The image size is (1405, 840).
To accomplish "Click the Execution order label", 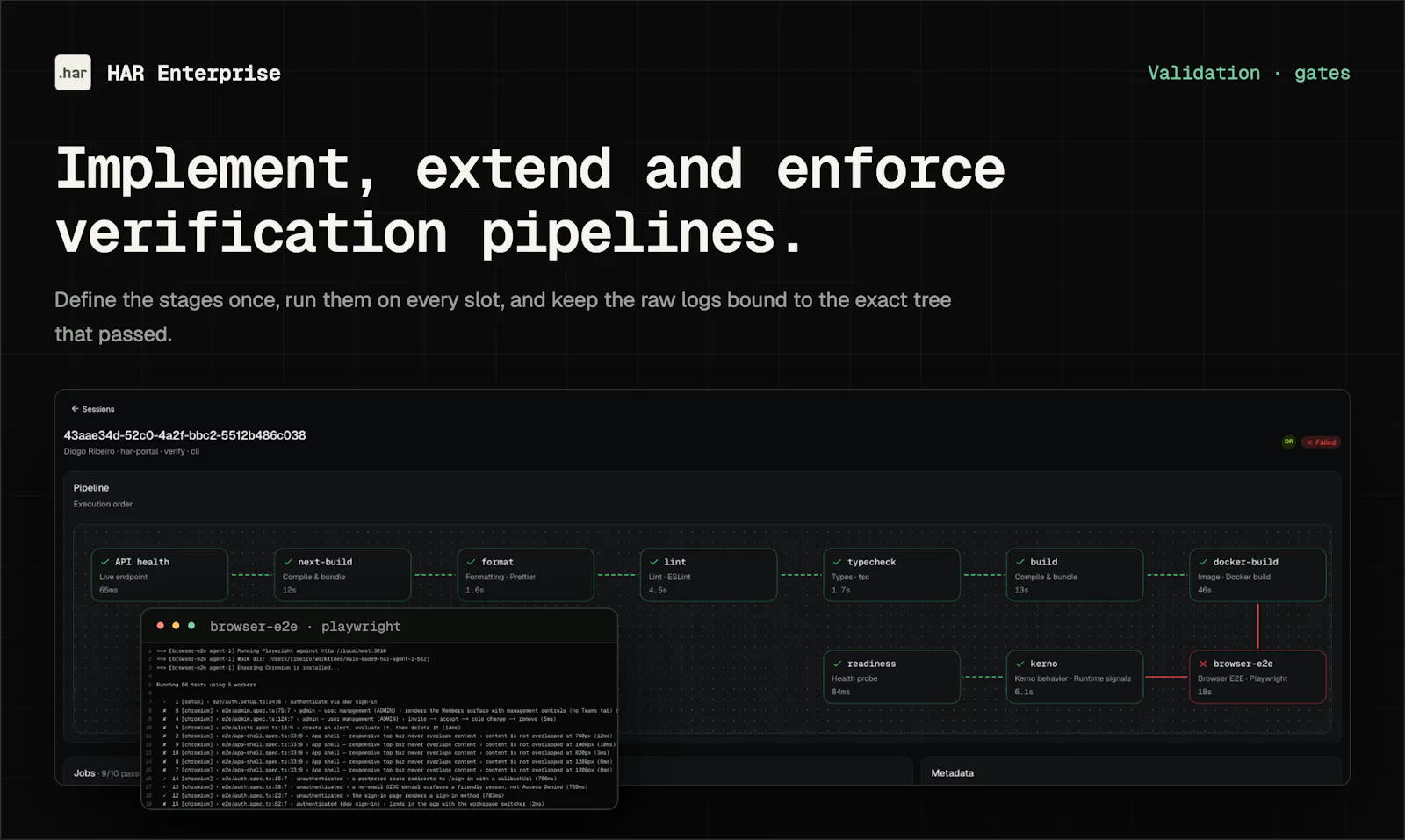I will [103, 504].
